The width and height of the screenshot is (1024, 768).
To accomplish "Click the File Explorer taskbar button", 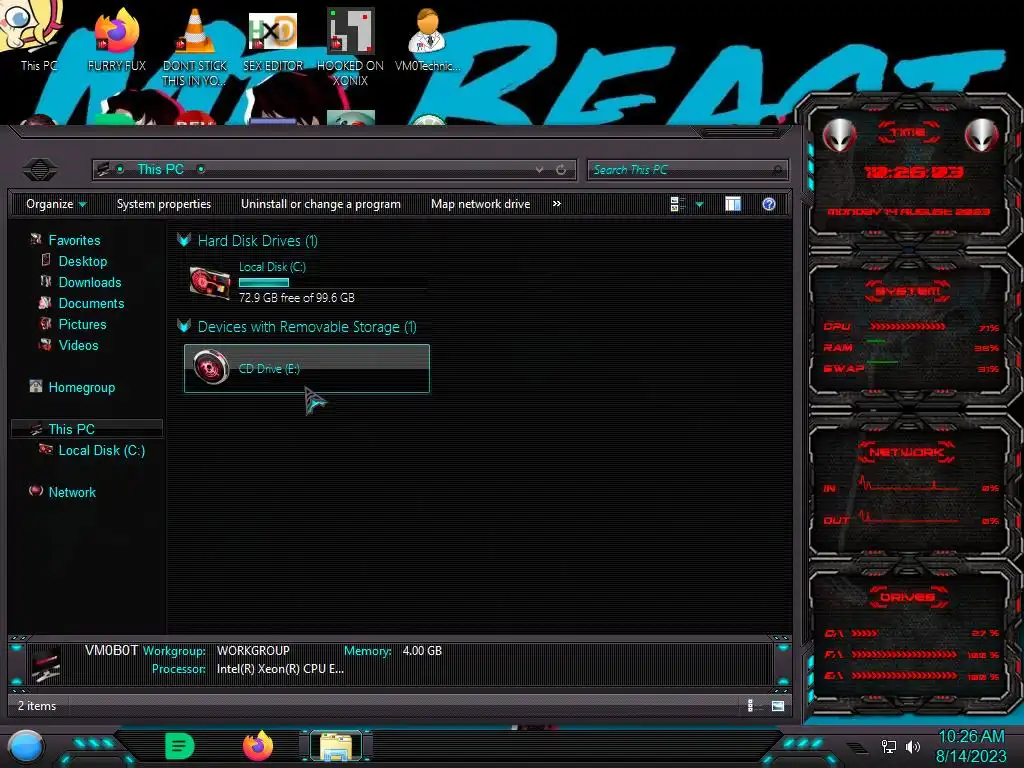I will (336, 746).
